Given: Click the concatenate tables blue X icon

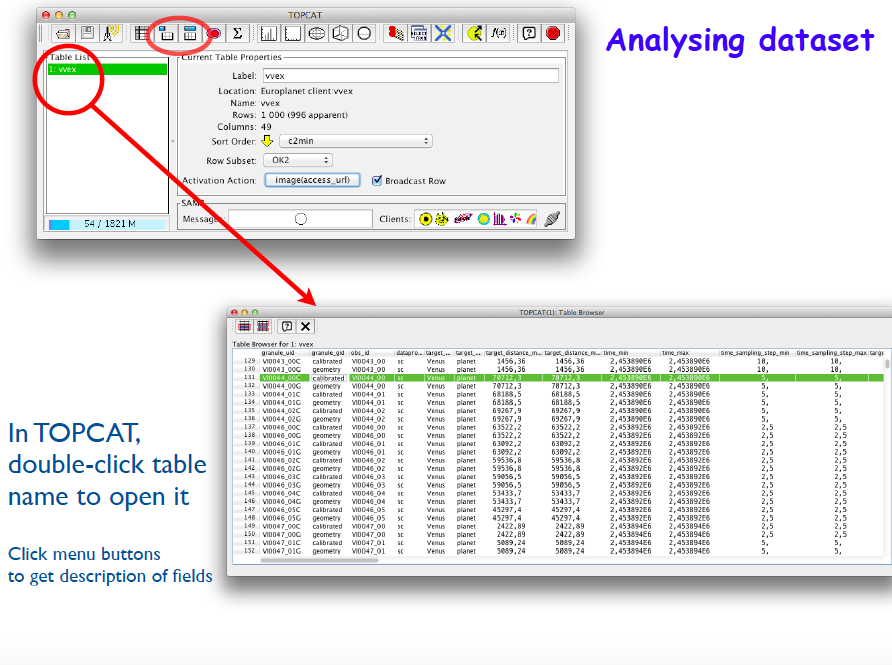Looking at the screenshot, I should tap(443, 34).
